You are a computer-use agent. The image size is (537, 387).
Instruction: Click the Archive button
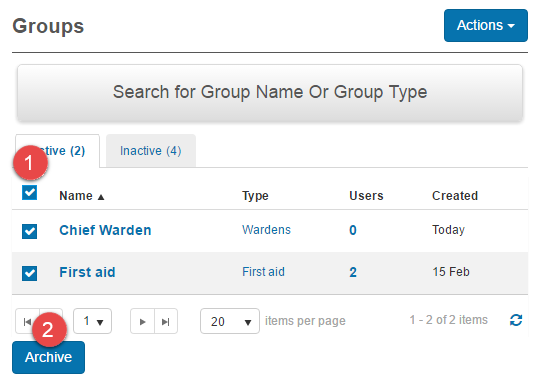(x=48, y=357)
